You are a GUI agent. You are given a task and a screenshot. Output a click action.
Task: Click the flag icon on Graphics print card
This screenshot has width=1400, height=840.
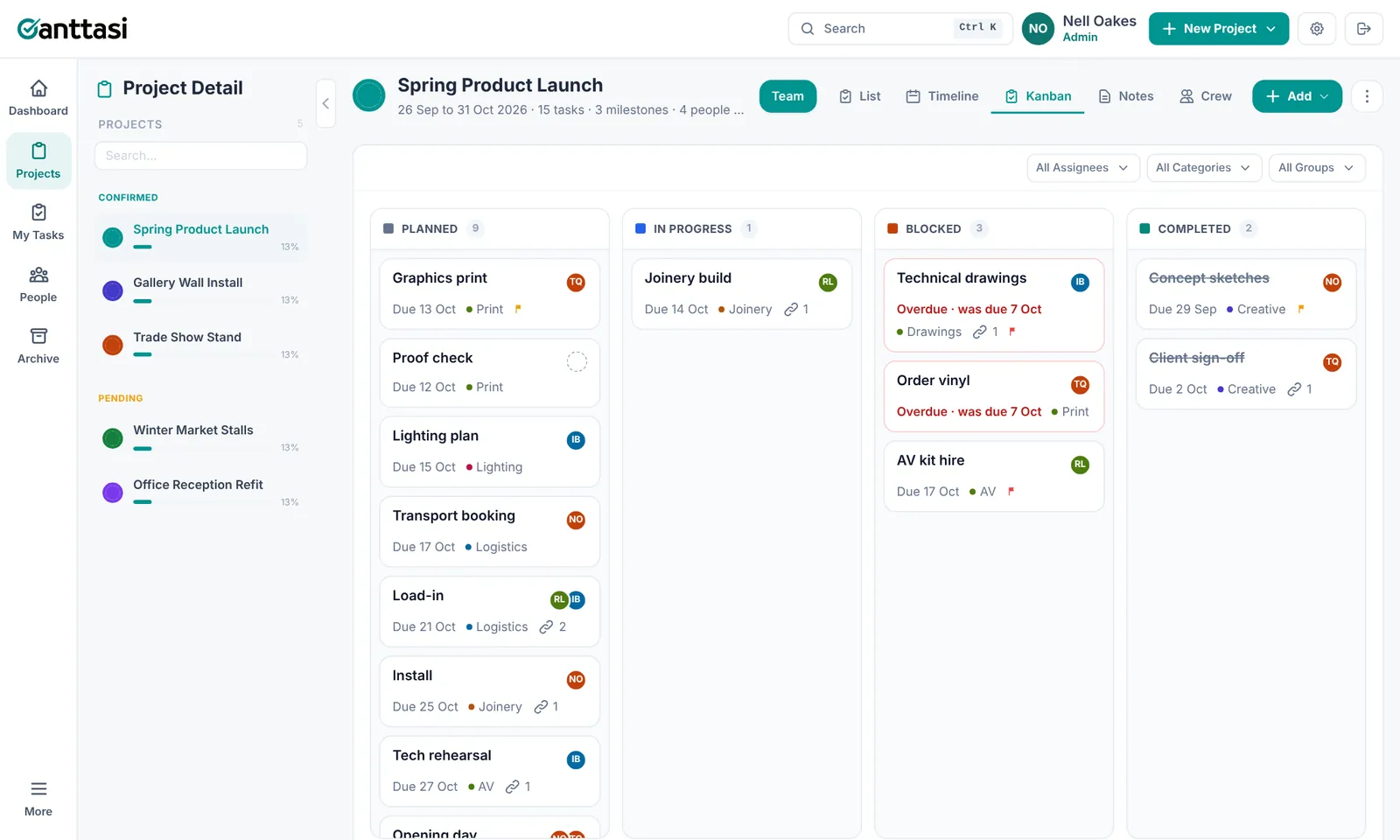518,309
